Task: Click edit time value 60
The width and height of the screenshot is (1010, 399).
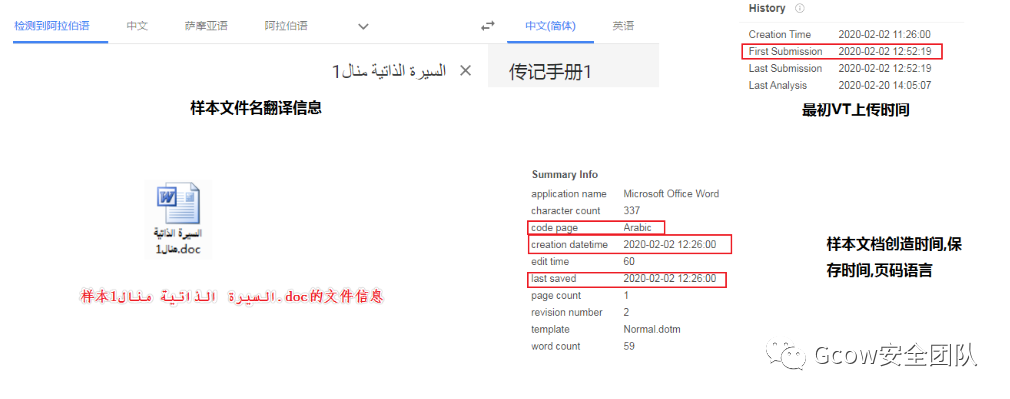Action: [629, 262]
